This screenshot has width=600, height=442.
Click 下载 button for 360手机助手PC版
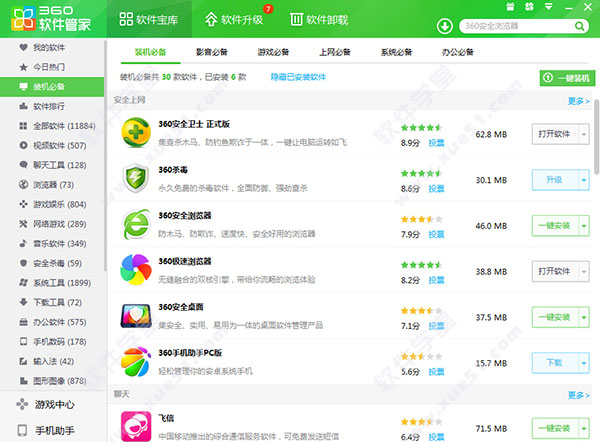click(x=555, y=363)
